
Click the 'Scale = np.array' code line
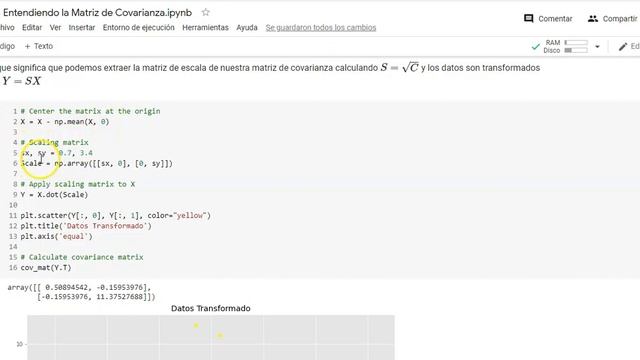point(97,163)
